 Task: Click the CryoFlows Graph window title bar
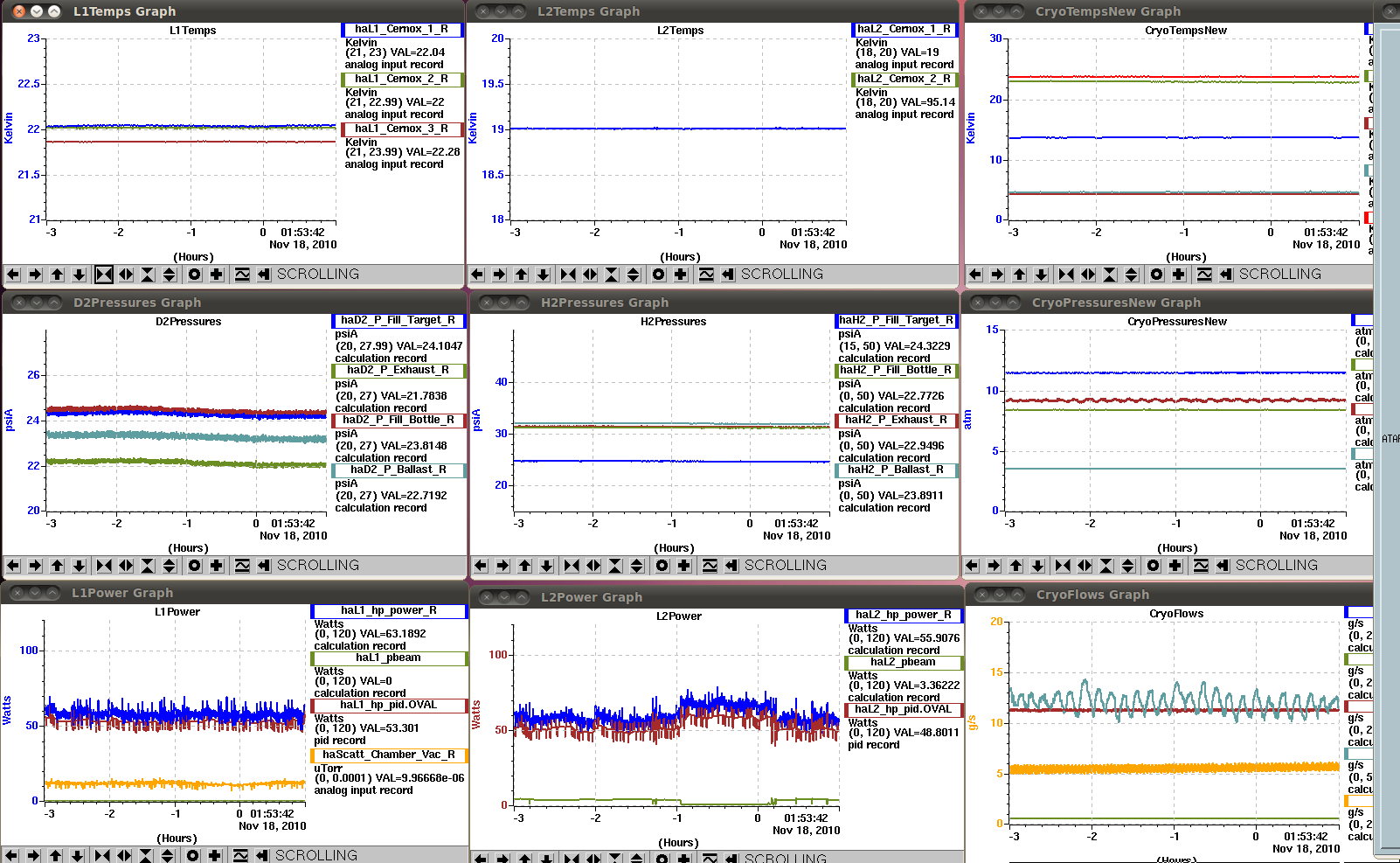1171,595
